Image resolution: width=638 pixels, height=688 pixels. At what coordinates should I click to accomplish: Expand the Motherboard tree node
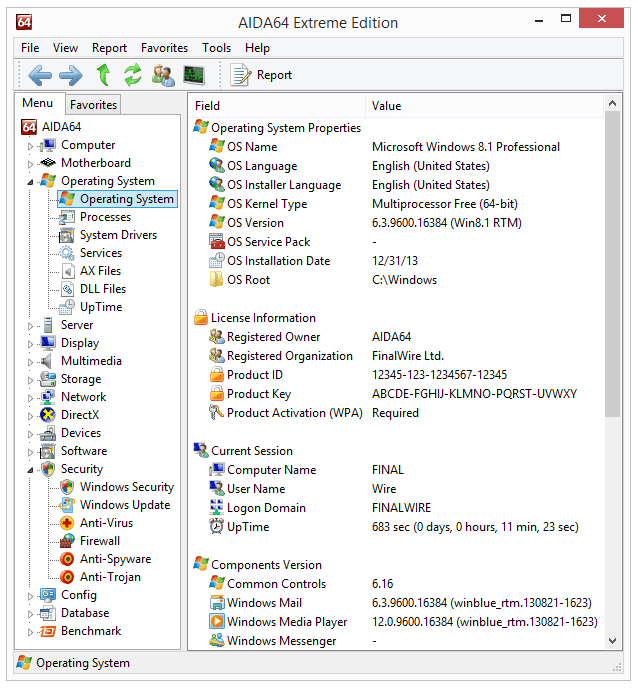tap(30, 164)
